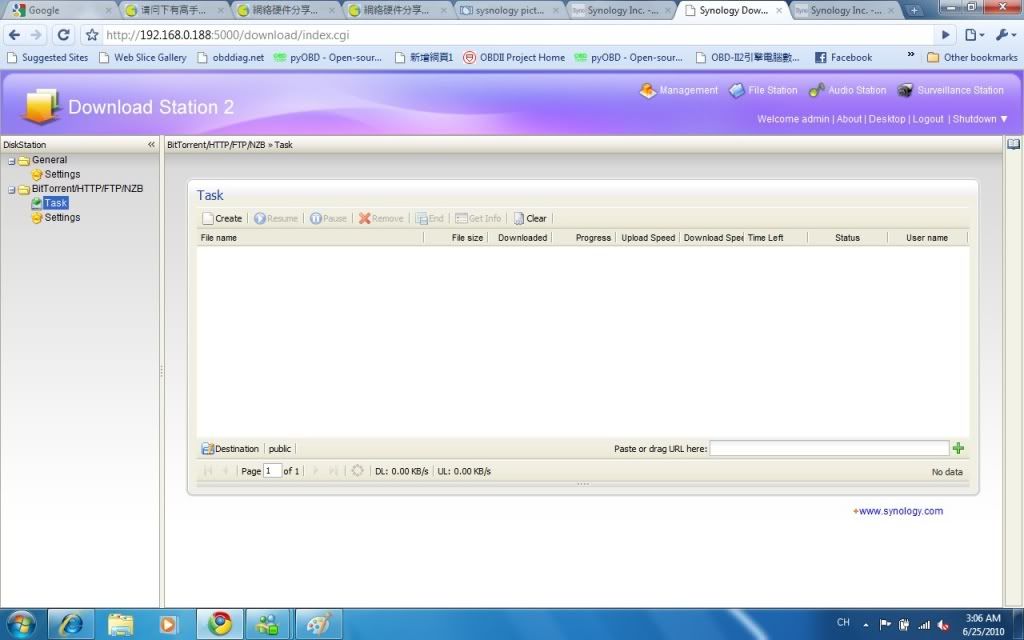Open the Shutdown dropdown menu
The image size is (1024, 640).
pyautogui.click(x=980, y=119)
